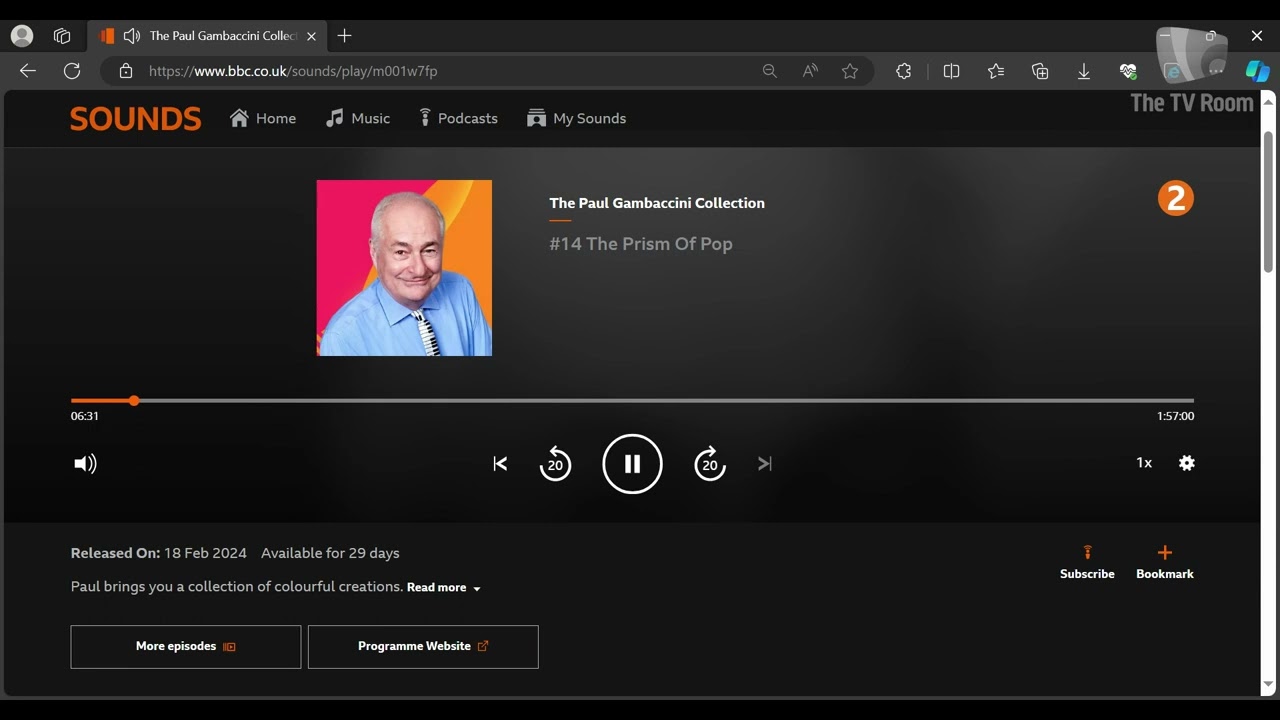This screenshot has height=720, width=1280.
Task: Click the Paul Gambaccini episode artwork
Action: [404, 268]
